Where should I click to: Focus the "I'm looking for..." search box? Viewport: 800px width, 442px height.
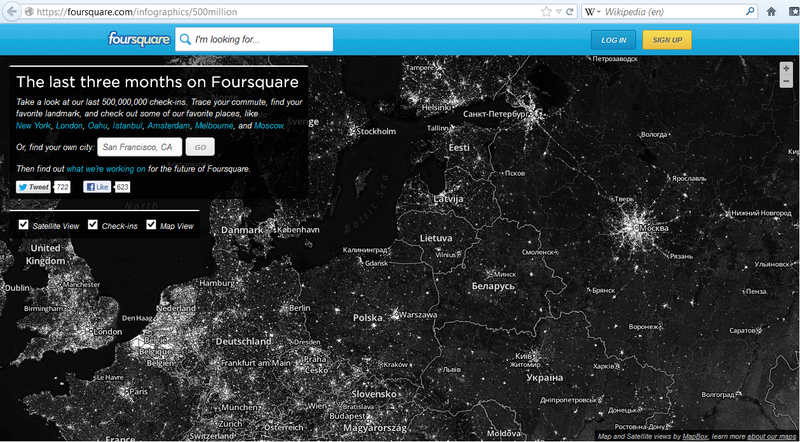254,39
